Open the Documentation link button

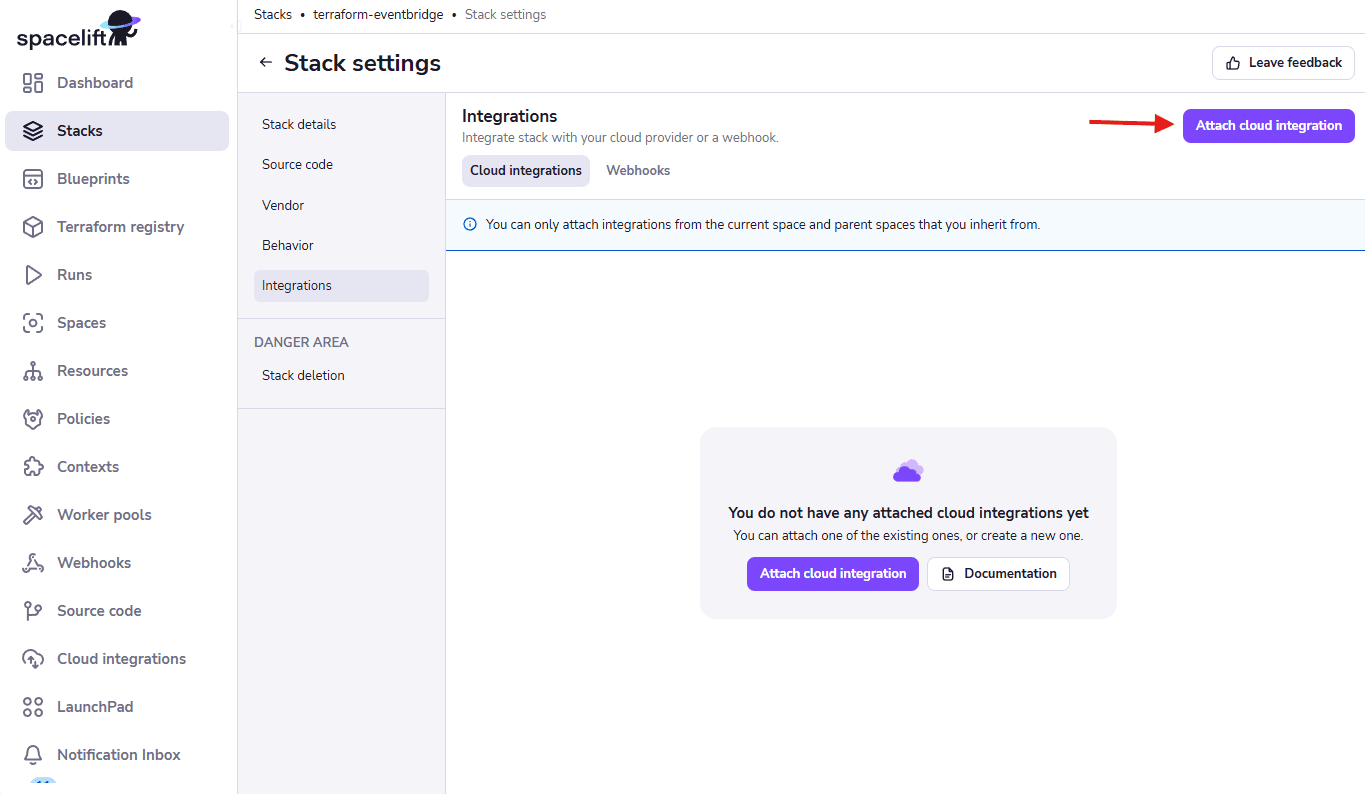click(x=998, y=574)
